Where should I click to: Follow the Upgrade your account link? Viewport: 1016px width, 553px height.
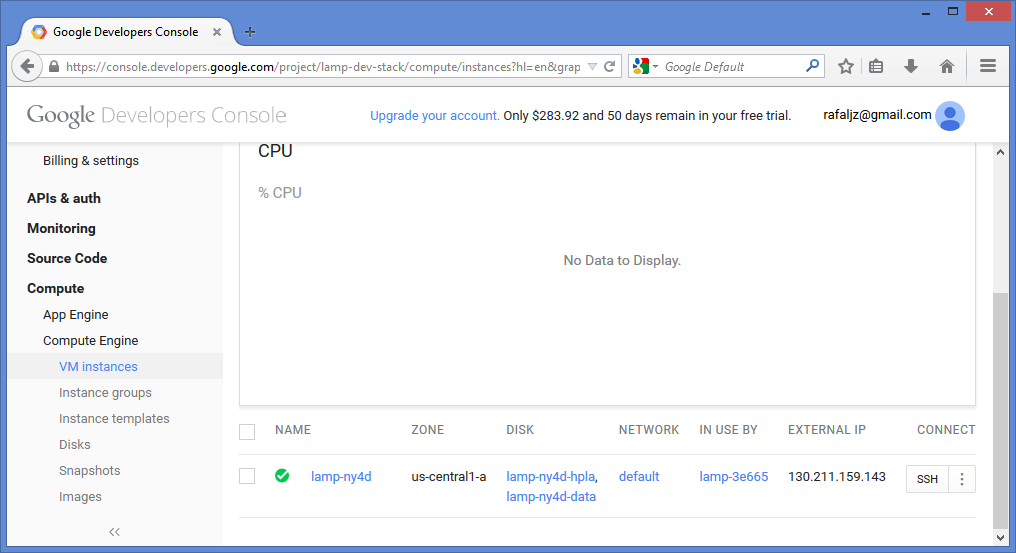434,115
